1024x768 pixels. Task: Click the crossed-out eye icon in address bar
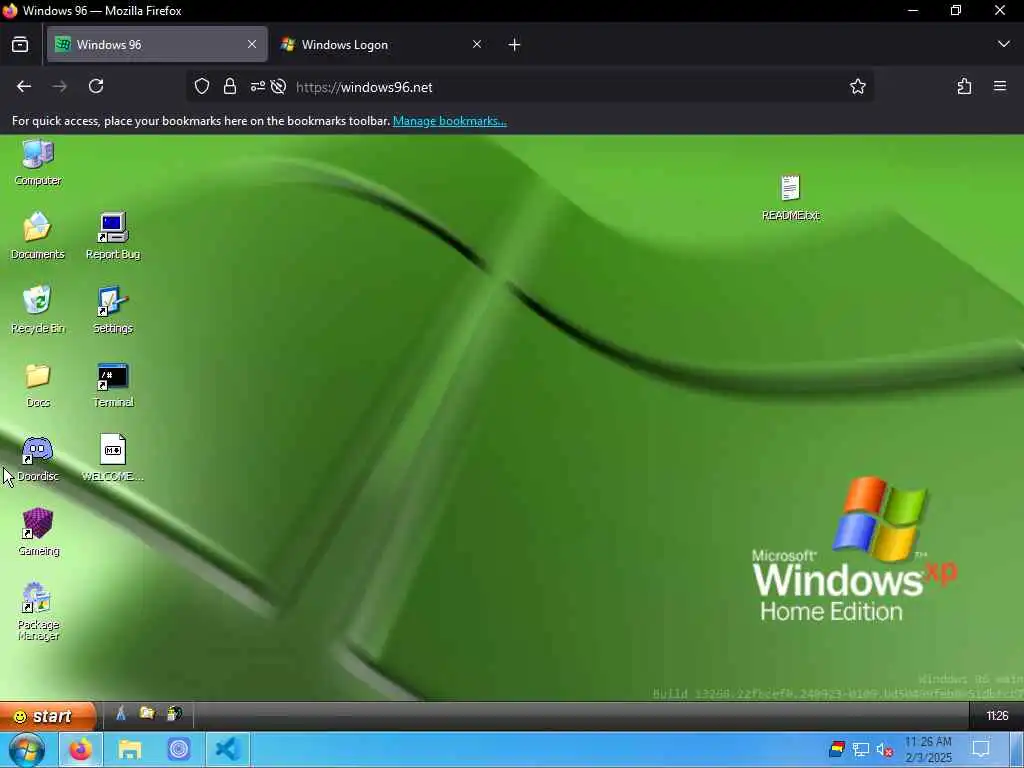[x=278, y=86]
